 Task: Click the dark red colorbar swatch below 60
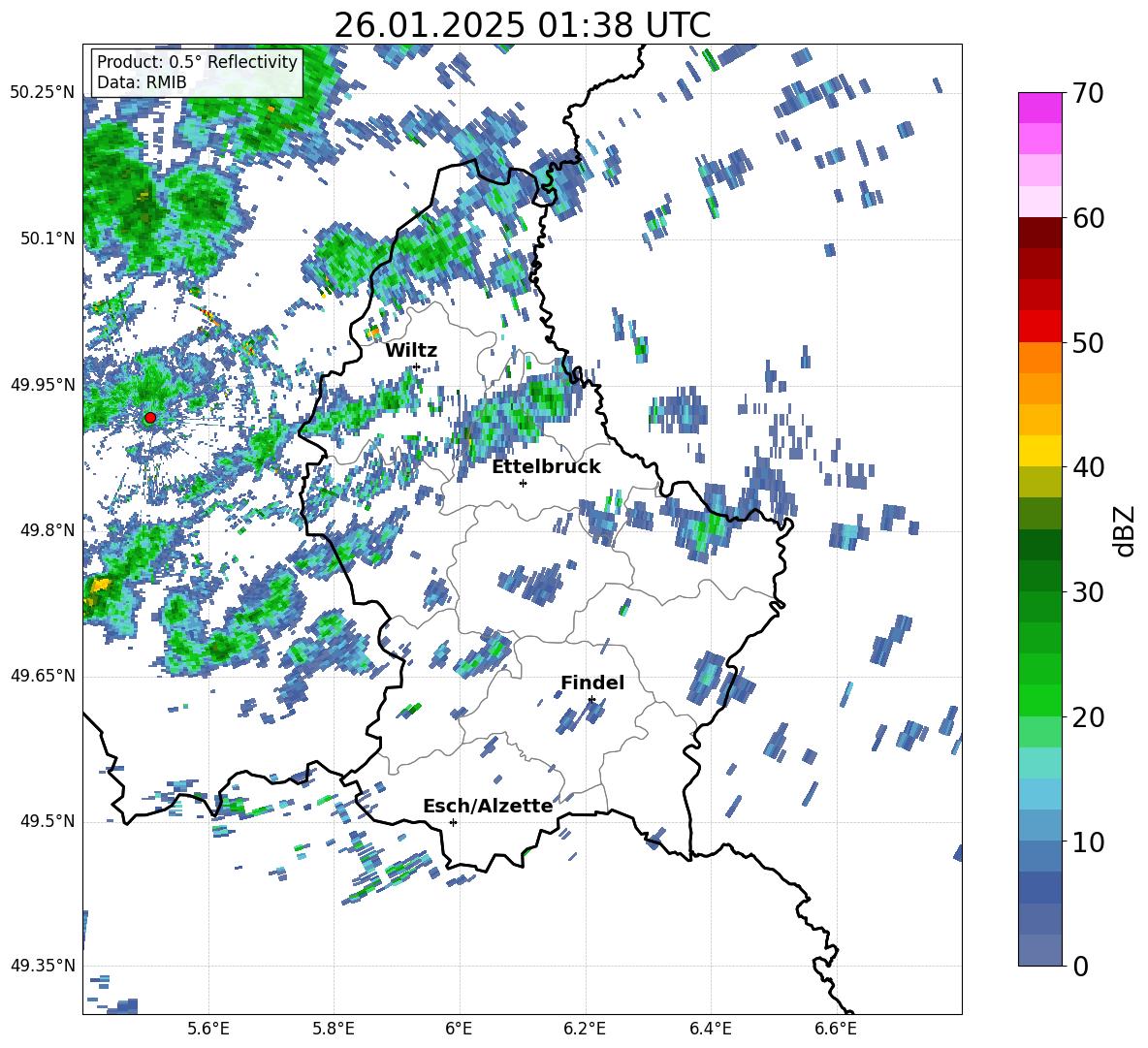click(1039, 234)
